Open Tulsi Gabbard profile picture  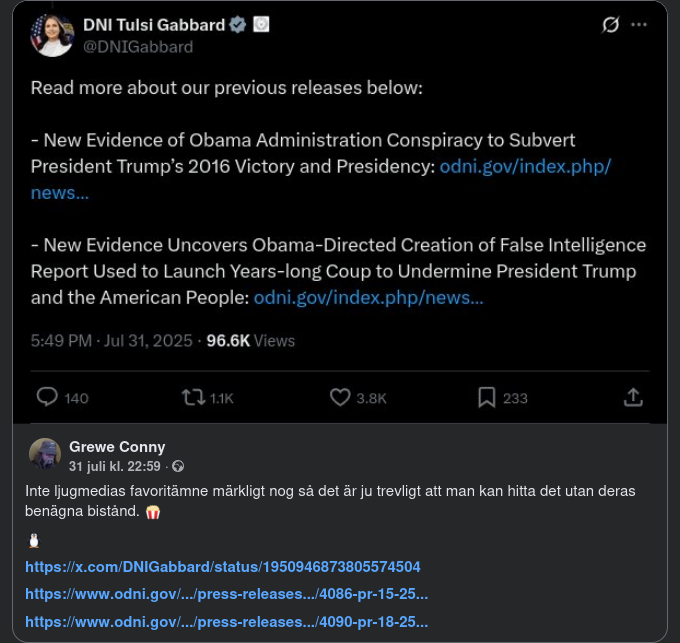[x=51, y=35]
